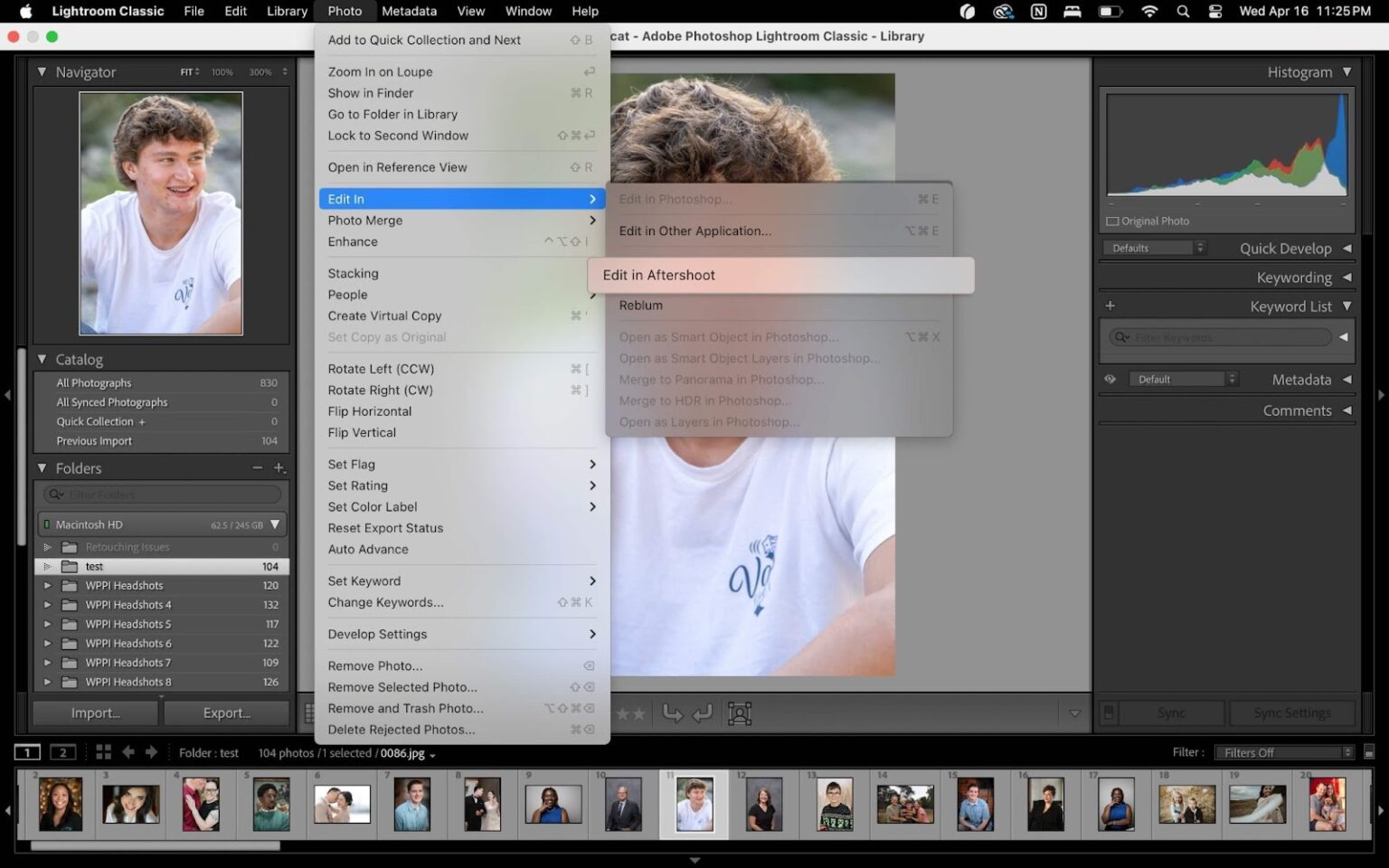Open the Window menu

(528, 11)
